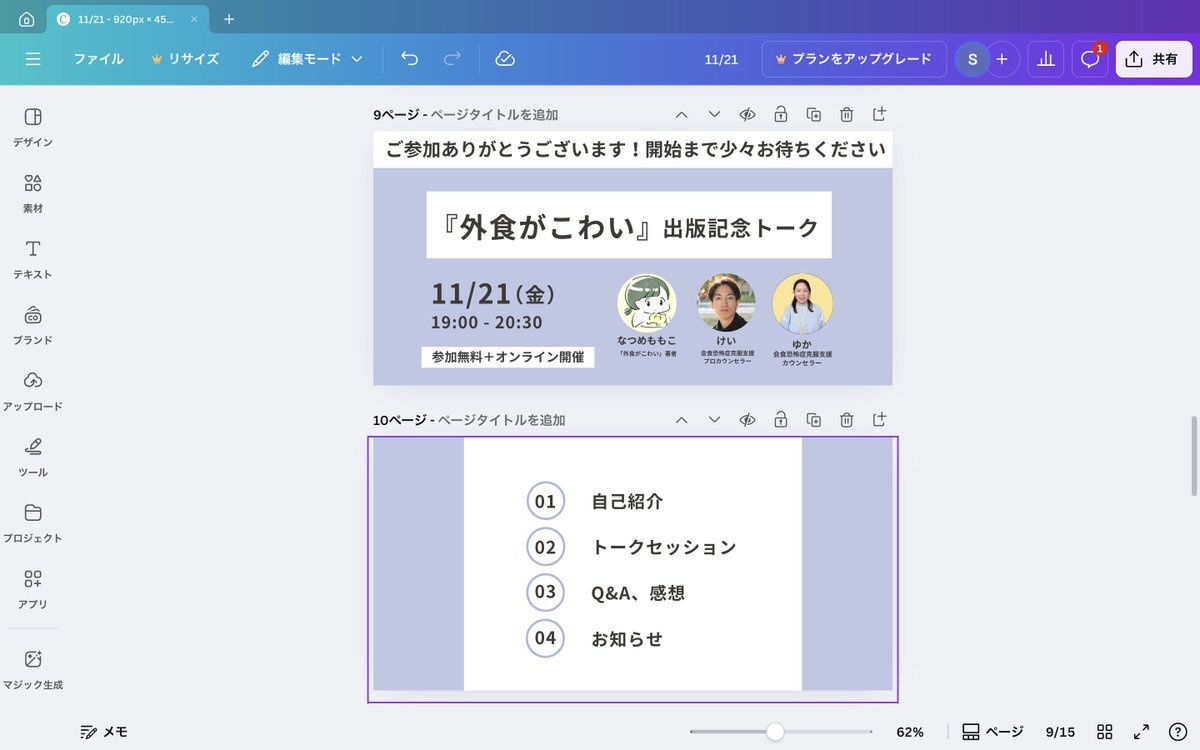The width and height of the screenshot is (1200, 750).
Task: Open the リサイズ menu
Action: point(185,59)
